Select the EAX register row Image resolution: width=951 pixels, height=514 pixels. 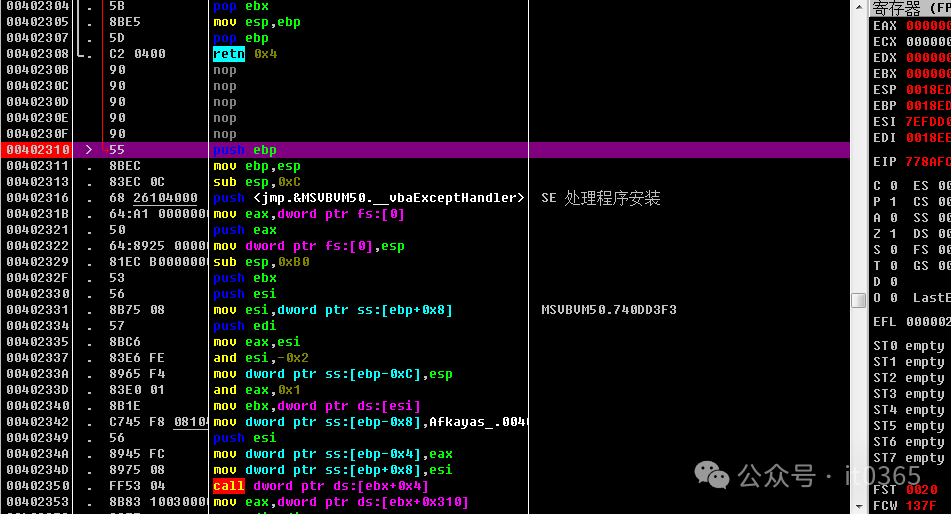point(910,26)
